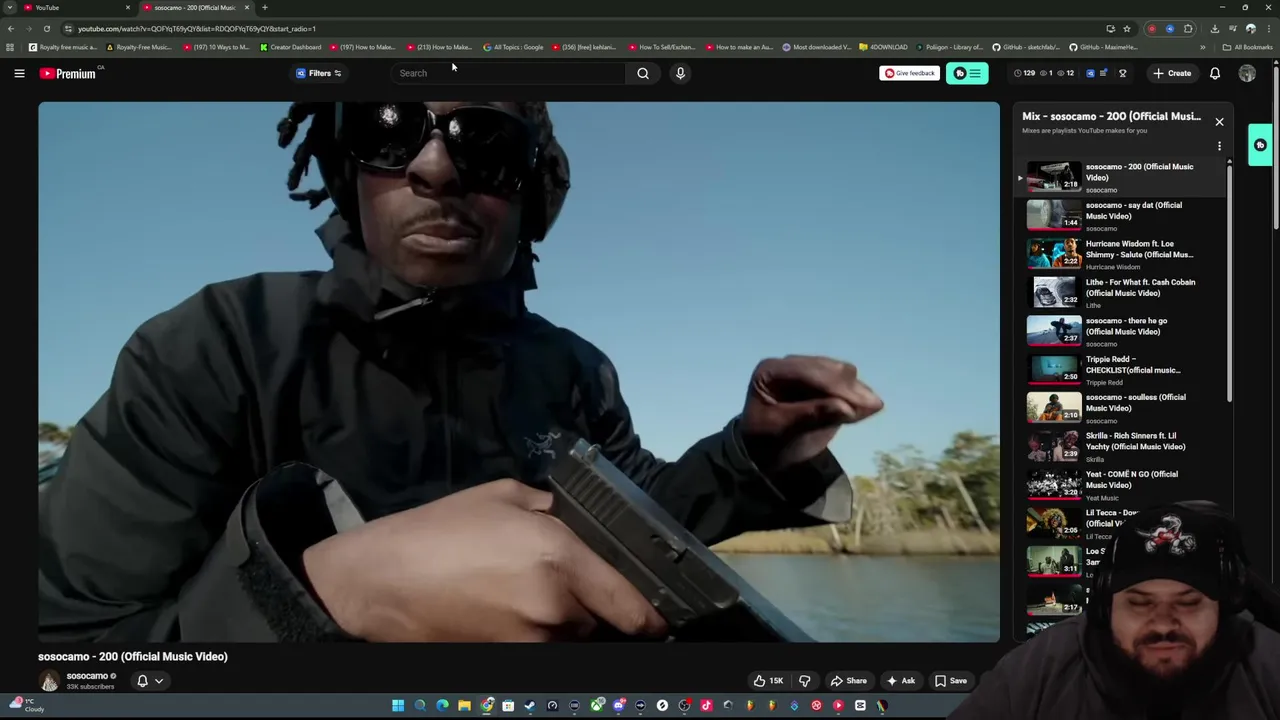Expand the subscription notification dropdown chevron
The height and width of the screenshot is (720, 1280).
[x=159, y=681]
